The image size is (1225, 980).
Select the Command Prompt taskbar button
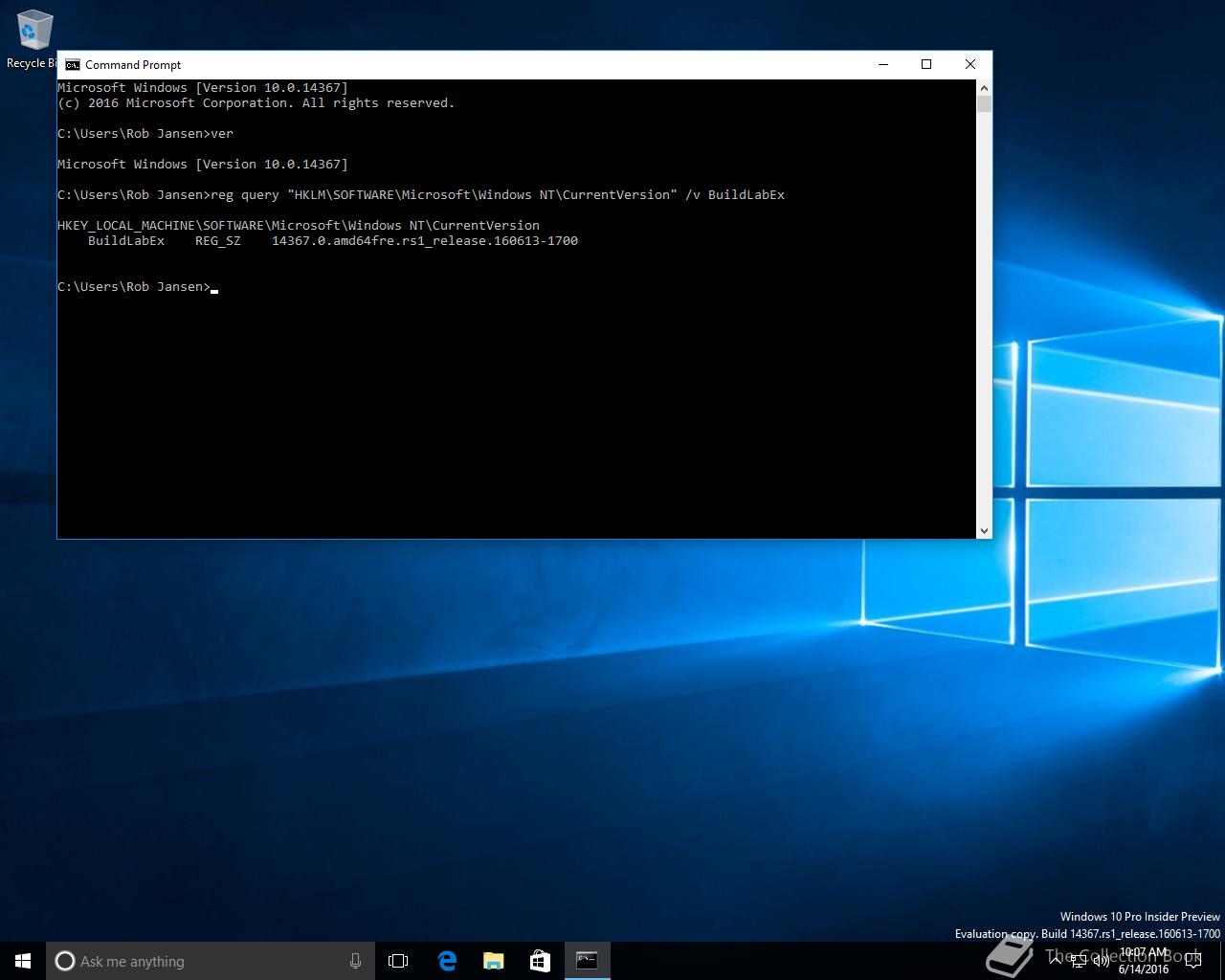[x=587, y=961]
